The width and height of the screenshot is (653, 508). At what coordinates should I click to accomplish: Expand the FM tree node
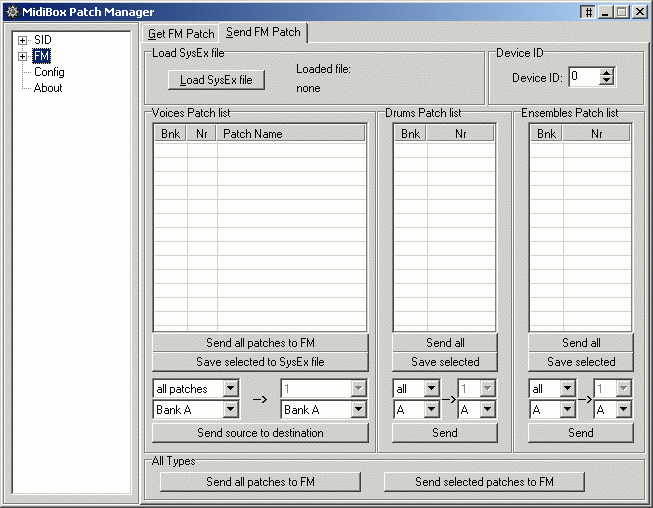click(22, 56)
